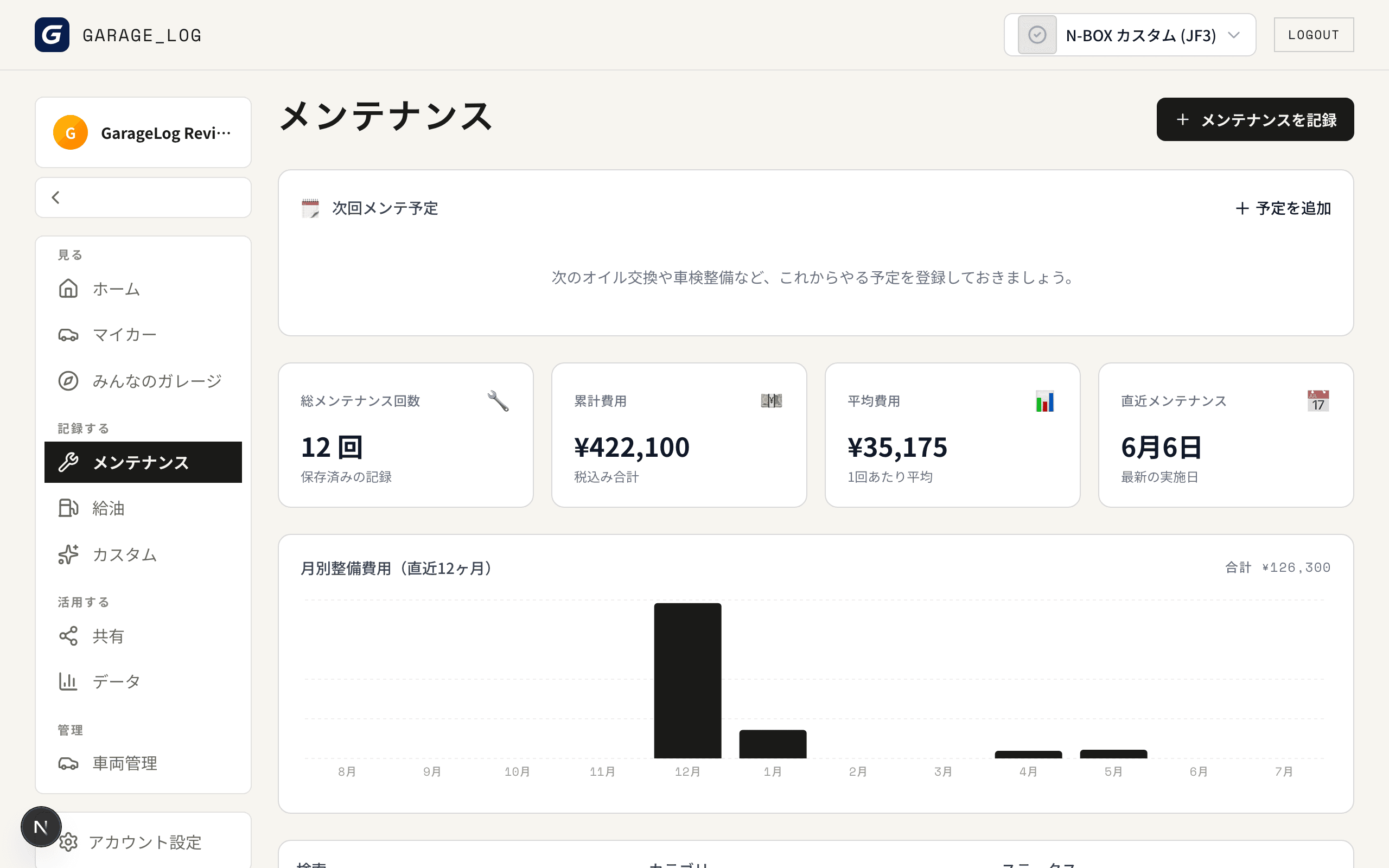1389x868 pixels.
Task: Click the 4月 bar in the chart
Action: click(1028, 754)
